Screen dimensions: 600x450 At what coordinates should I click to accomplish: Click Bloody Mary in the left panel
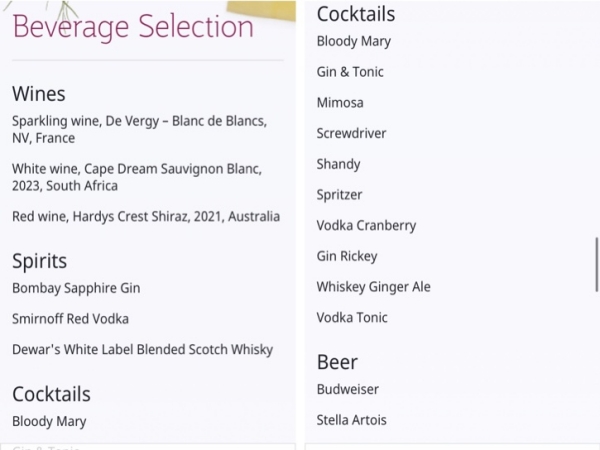(x=49, y=421)
